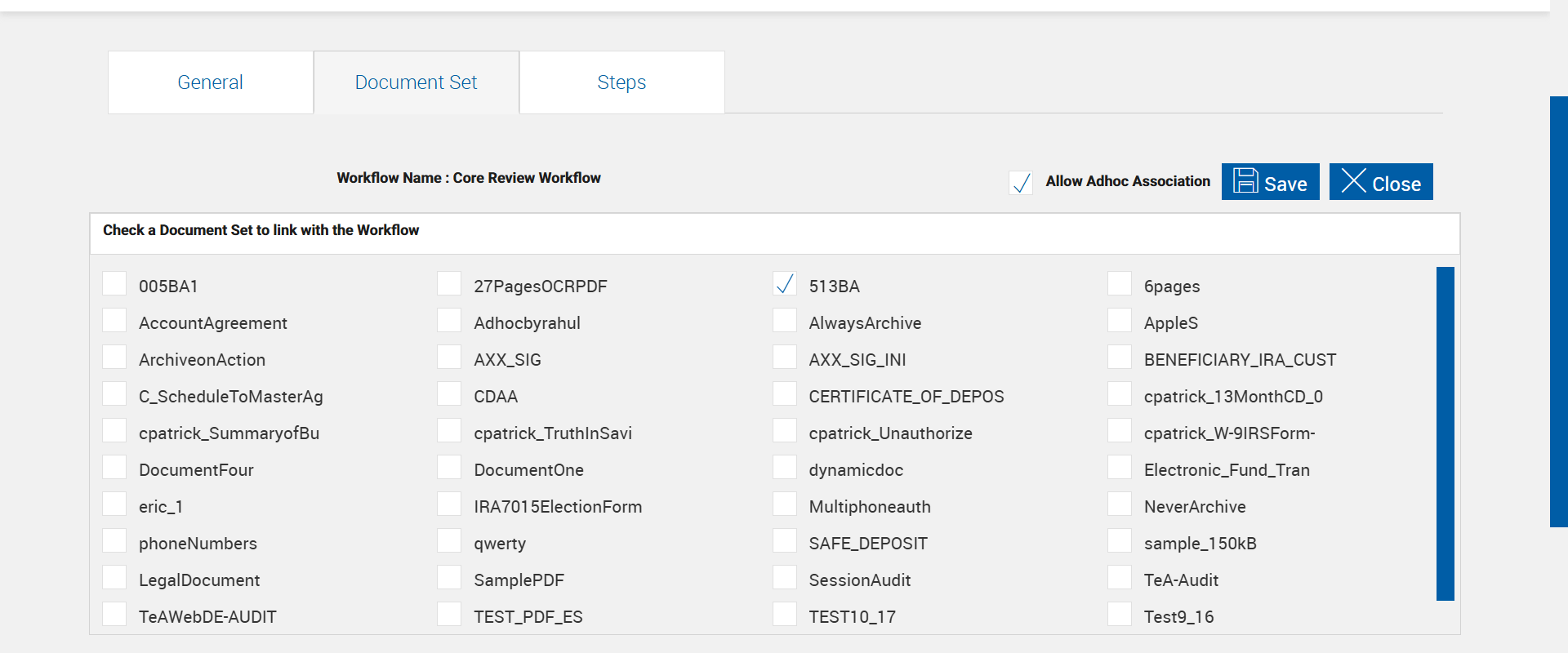Check the CERTIFICATE_OF_DEPOS checkbox
The height and width of the screenshot is (653, 1568).
[785, 394]
